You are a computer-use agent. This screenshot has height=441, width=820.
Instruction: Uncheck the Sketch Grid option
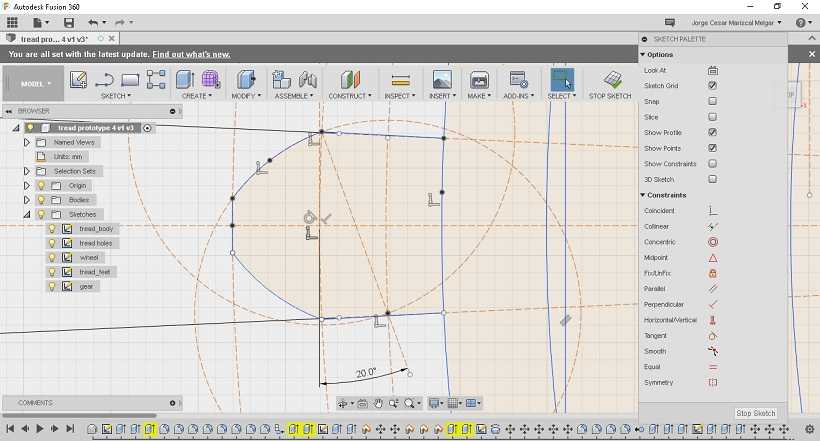[712, 85]
